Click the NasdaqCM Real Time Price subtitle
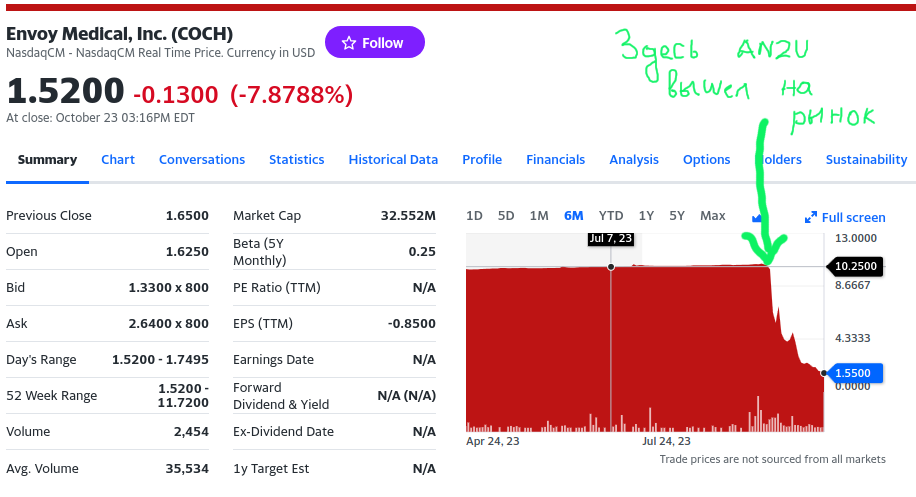Image resolution: width=916 pixels, height=497 pixels. tap(161, 53)
